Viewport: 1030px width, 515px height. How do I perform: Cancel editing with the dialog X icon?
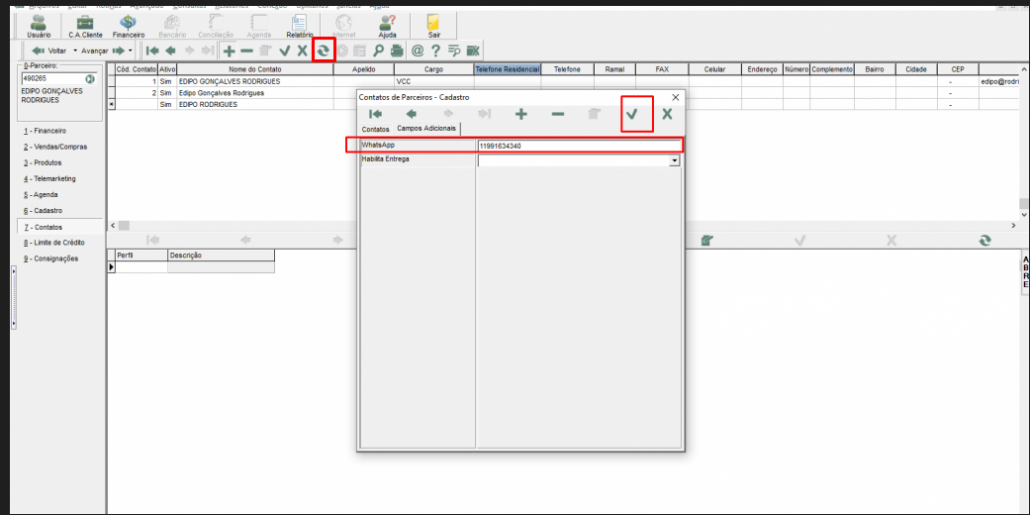pos(667,114)
